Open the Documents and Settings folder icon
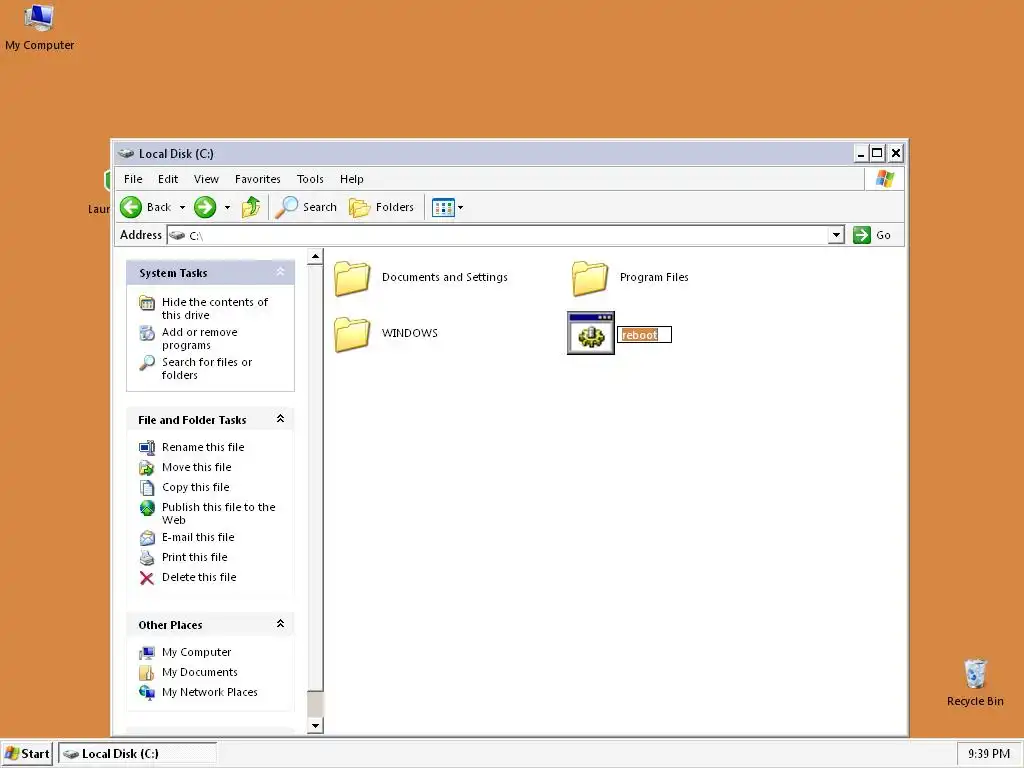Screen dimensions: 1024x768 352,278
